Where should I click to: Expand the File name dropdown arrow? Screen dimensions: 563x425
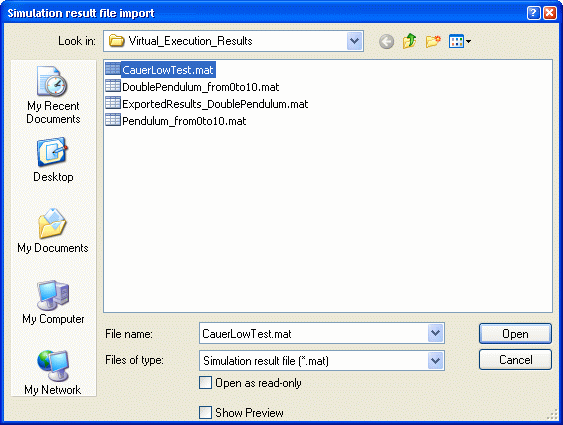pyautogui.click(x=436, y=333)
